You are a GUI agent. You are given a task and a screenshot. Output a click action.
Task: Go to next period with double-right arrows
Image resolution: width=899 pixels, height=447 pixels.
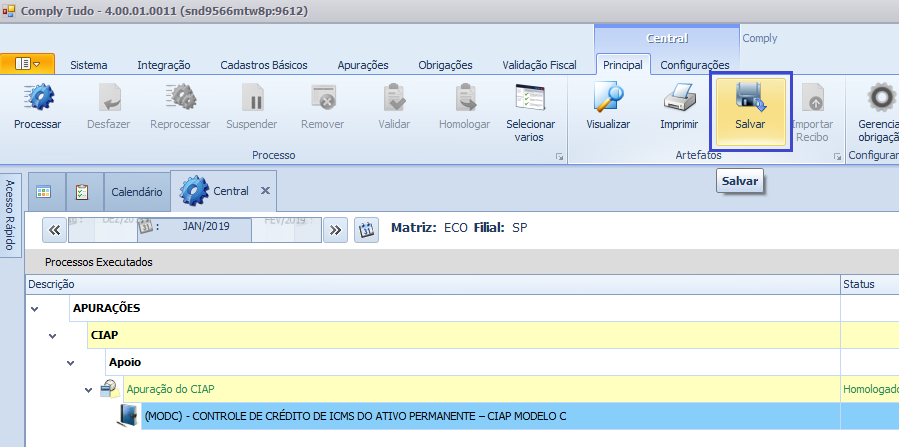click(335, 230)
